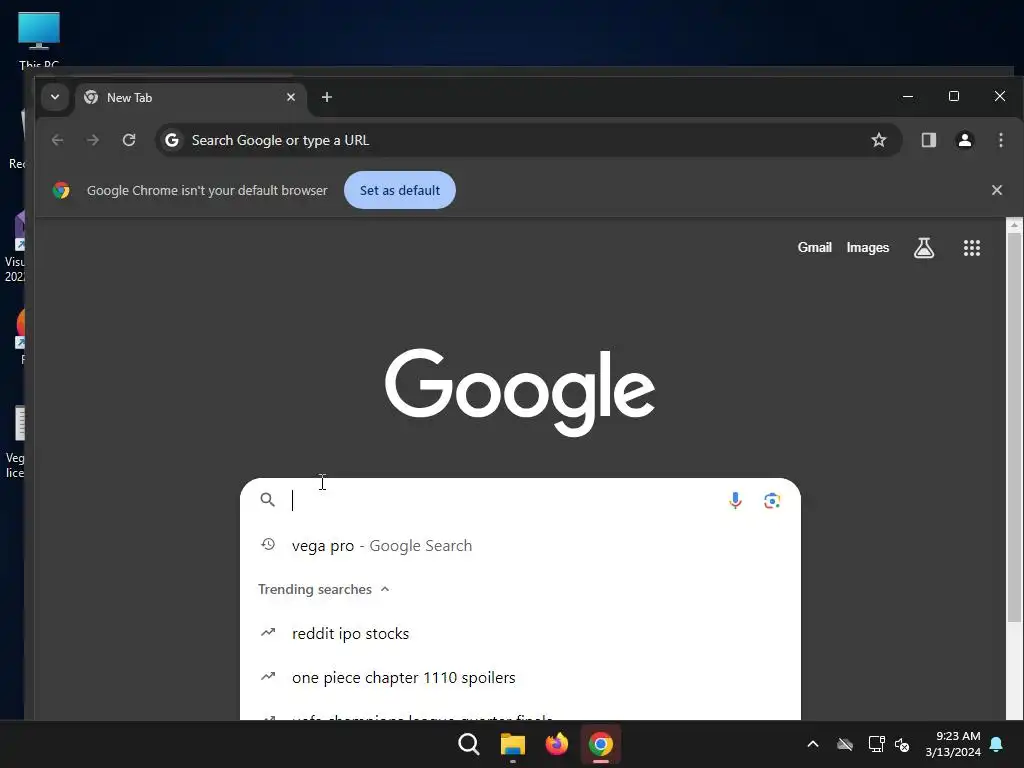The width and height of the screenshot is (1024, 768).
Task: Click OneDrive cloud tray icon
Action: [x=844, y=744]
